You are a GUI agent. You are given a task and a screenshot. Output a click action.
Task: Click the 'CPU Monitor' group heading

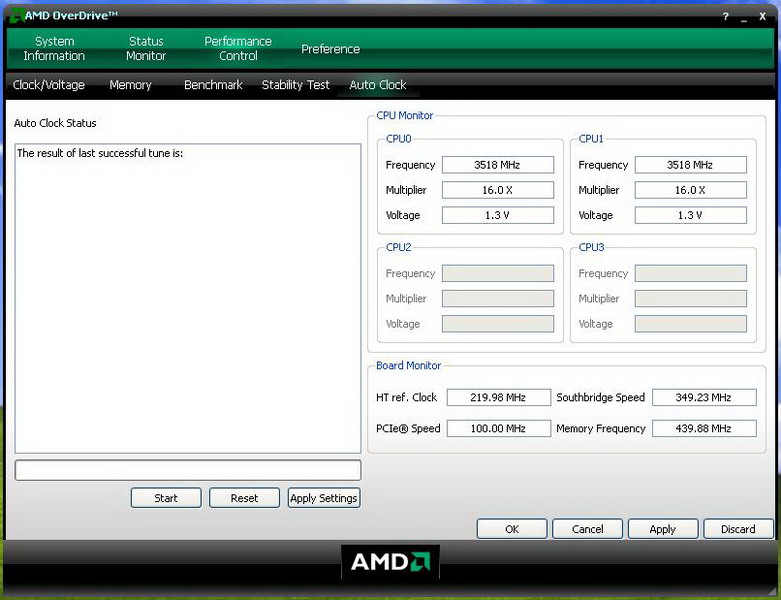point(404,116)
